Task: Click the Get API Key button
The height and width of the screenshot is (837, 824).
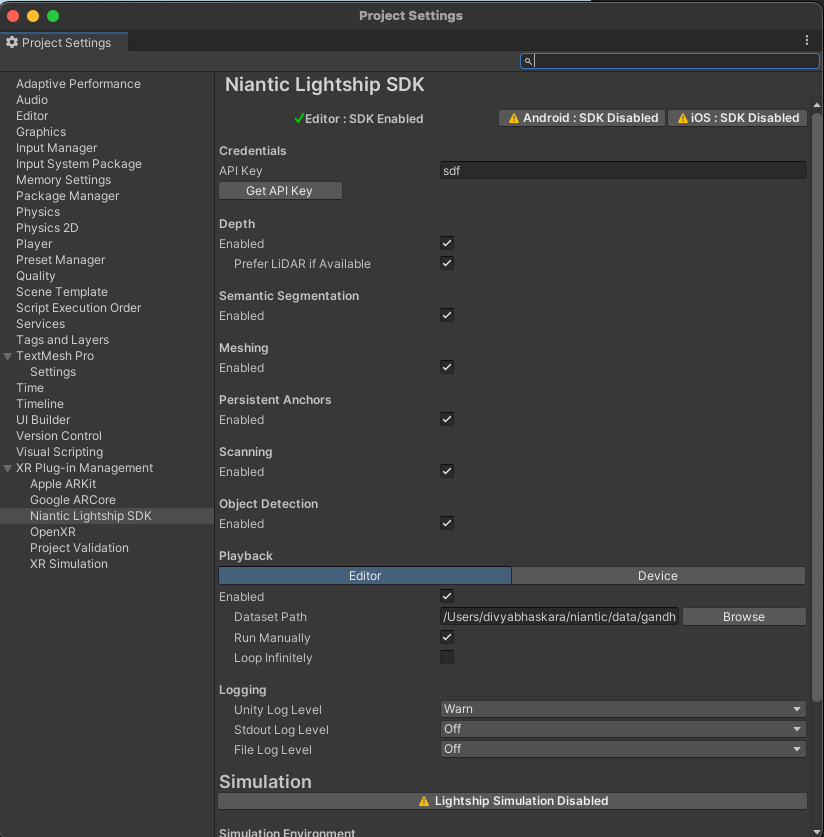Action: pos(280,191)
